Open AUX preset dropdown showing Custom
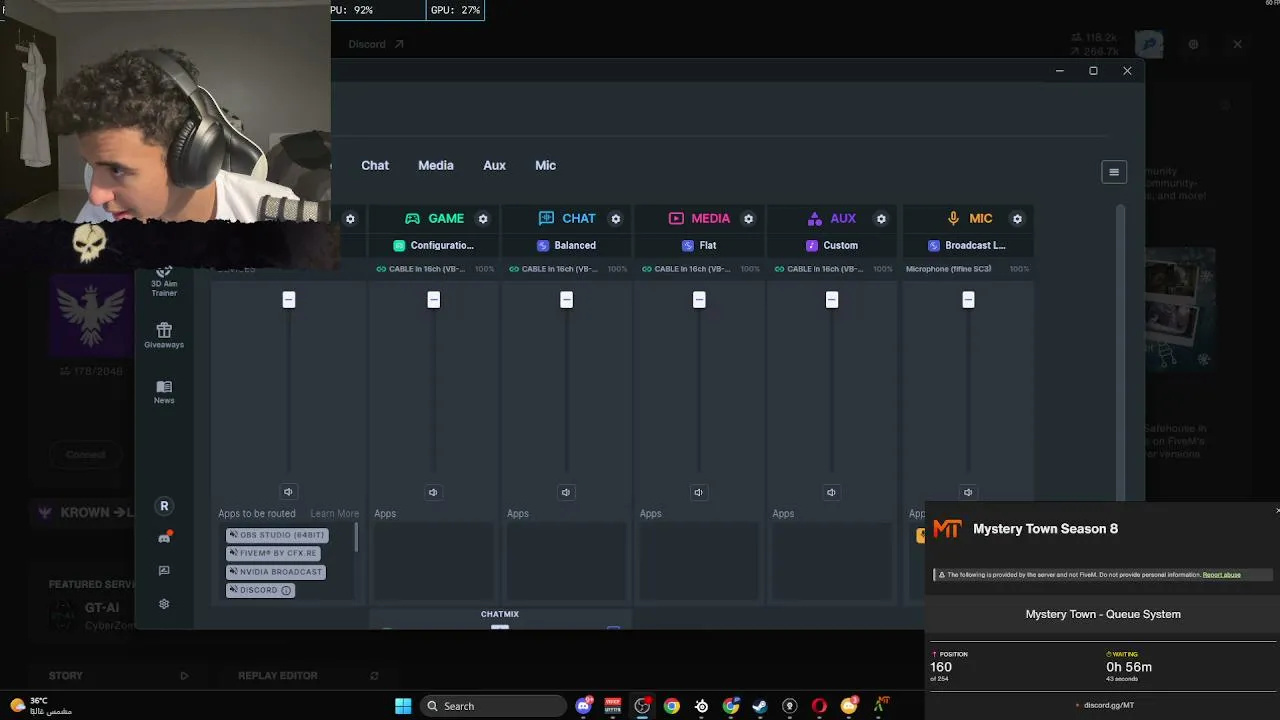Viewport: 1280px width, 720px height. [x=832, y=245]
